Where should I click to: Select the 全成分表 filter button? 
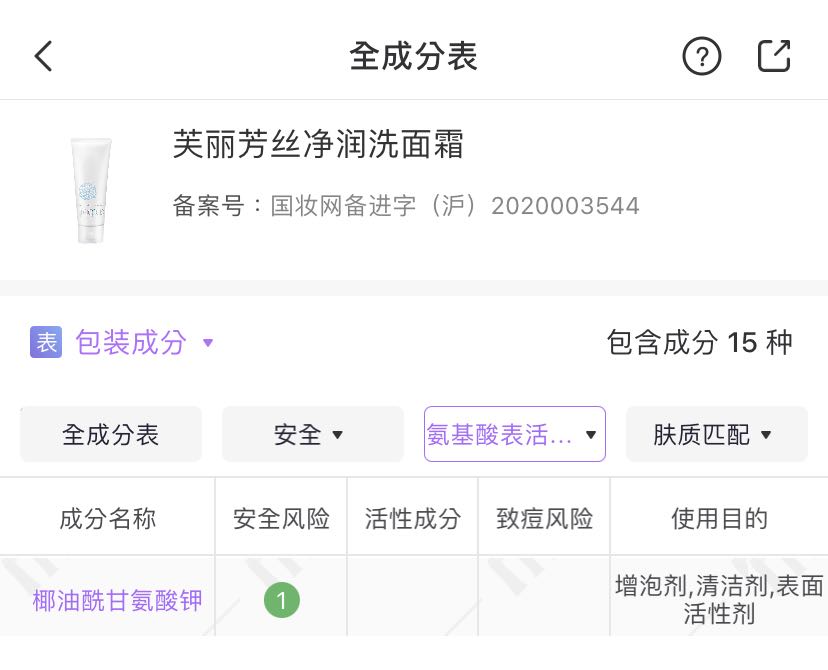click(111, 434)
